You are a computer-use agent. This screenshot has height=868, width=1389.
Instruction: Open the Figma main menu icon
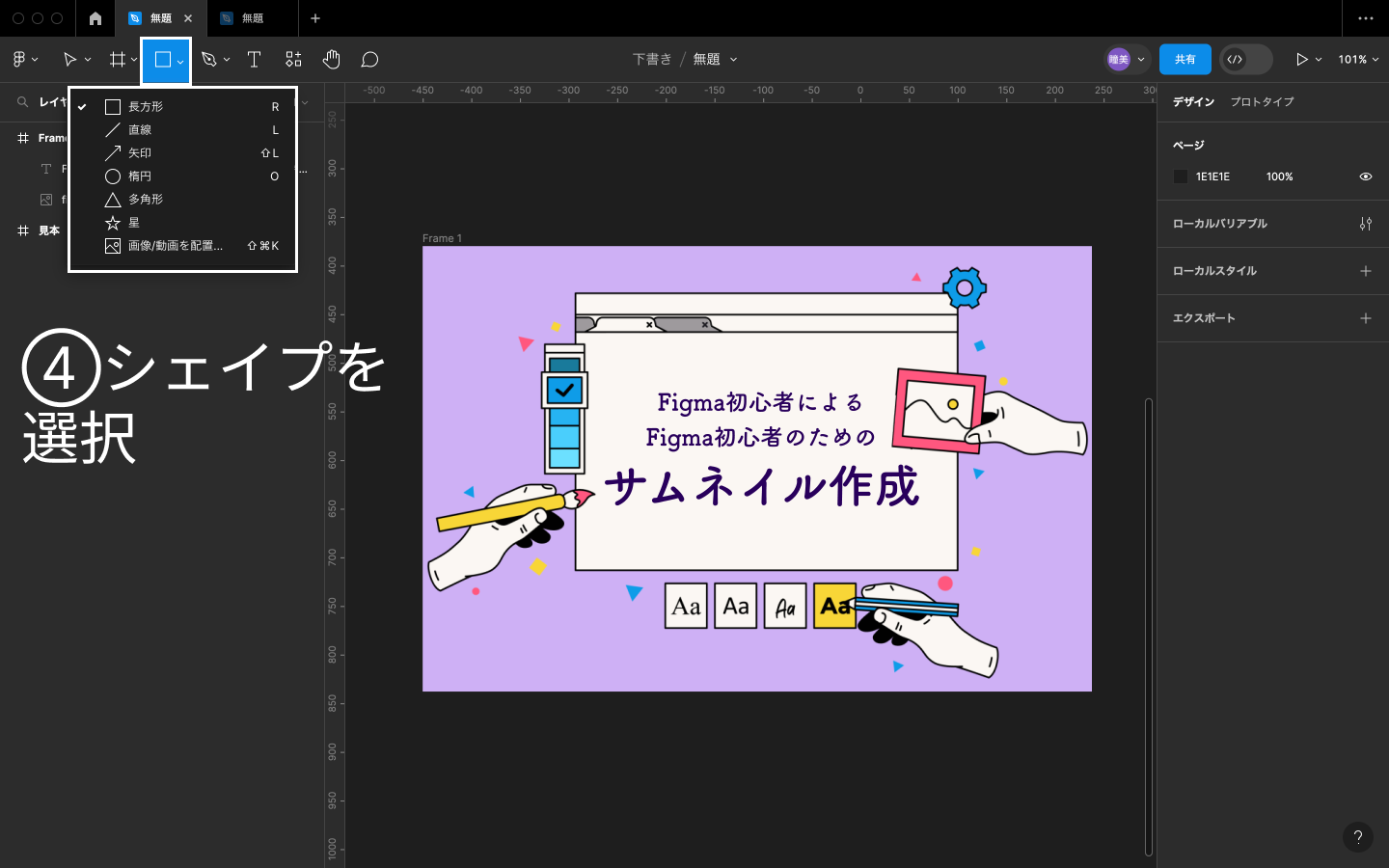tap(19, 60)
